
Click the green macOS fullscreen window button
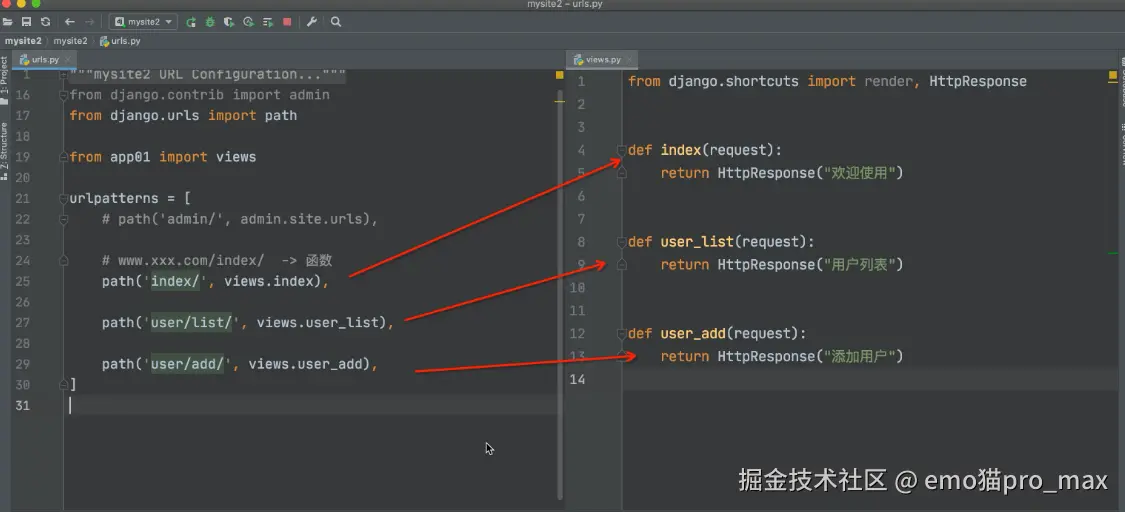(x=36, y=4)
